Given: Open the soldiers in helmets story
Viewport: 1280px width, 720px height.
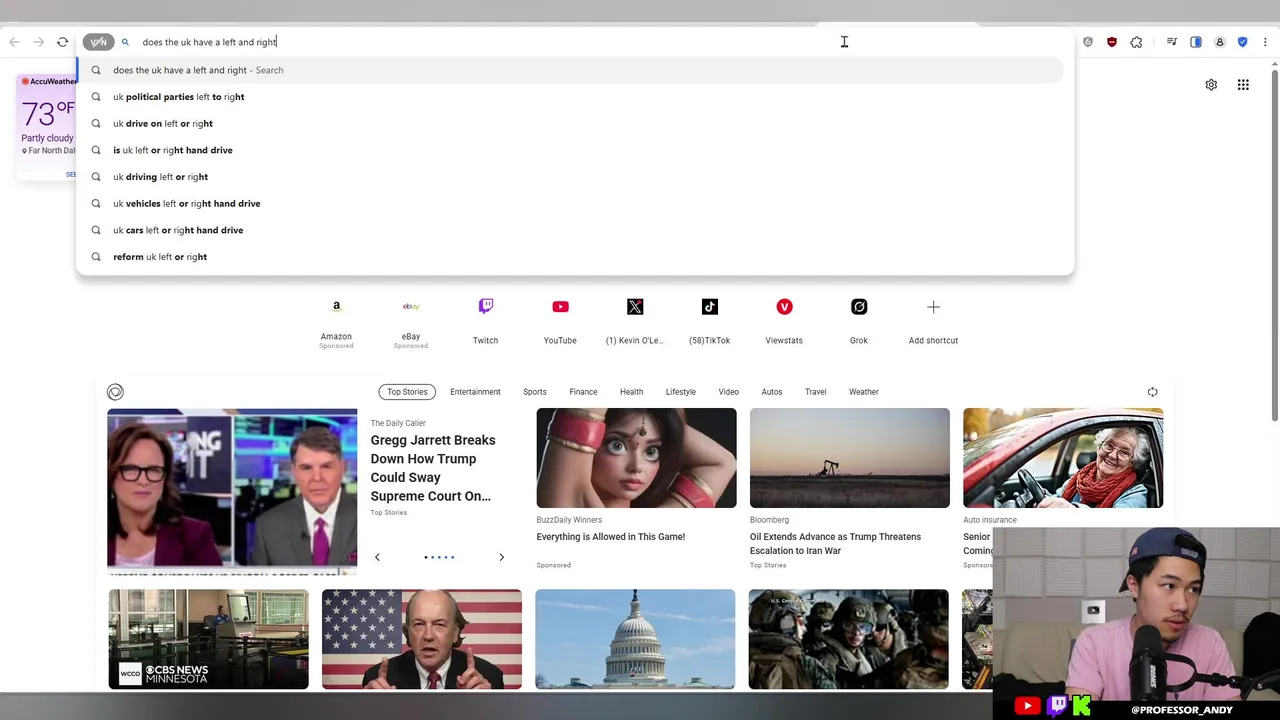Looking at the screenshot, I should pos(848,639).
